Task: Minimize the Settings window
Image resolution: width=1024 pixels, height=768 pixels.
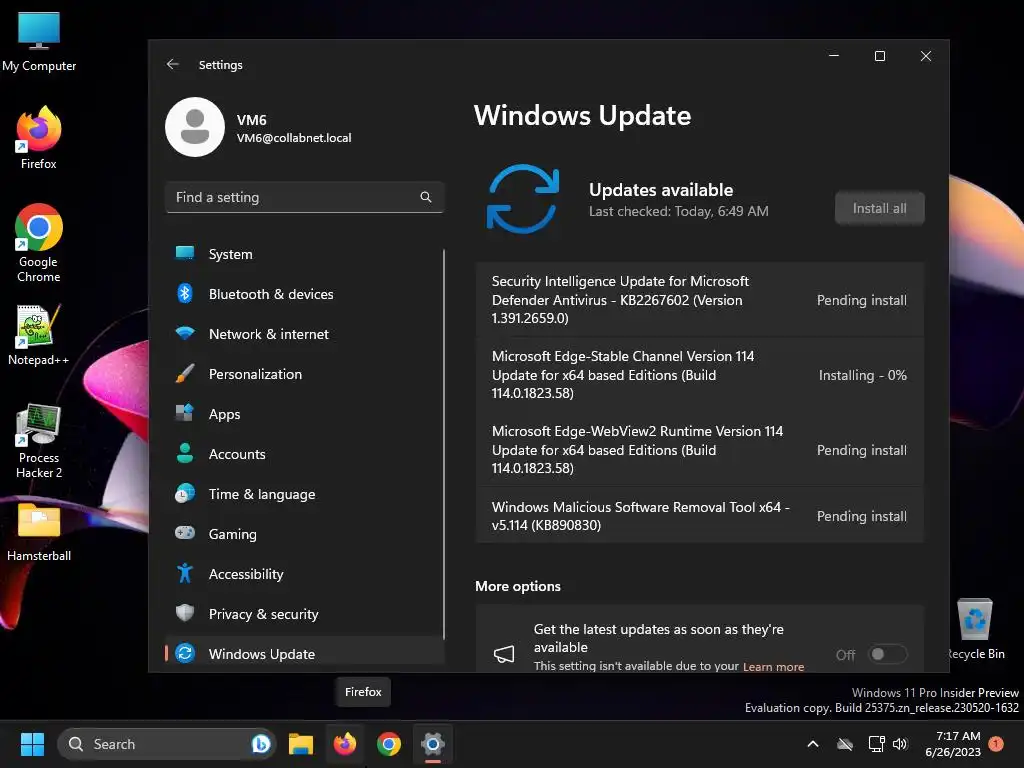Action: (x=834, y=56)
